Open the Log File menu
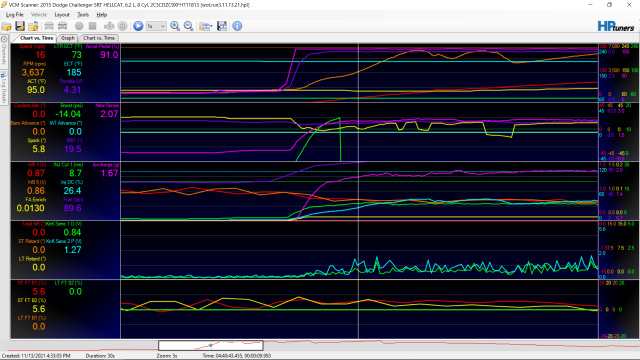 pyautogui.click(x=15, y=15)
